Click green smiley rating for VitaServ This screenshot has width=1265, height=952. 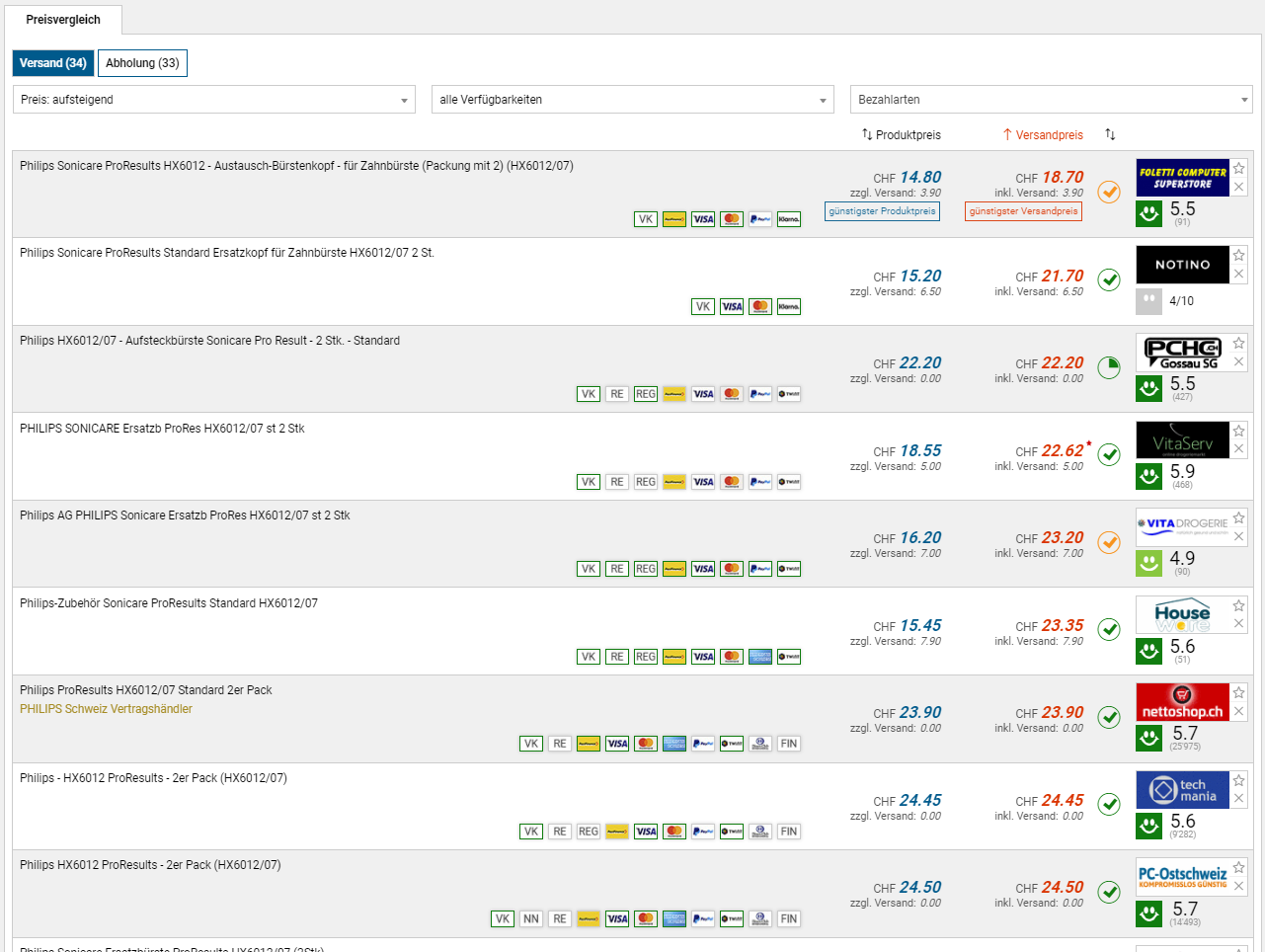point(1148,476)
